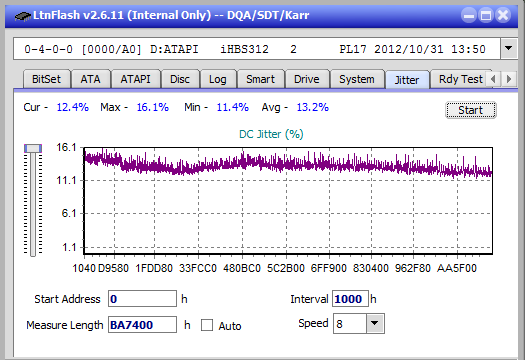Image resolution: width=525 pixels, height=360 pixels.
Task: Open the drive selection dropdown arrow
Action: 509,49
